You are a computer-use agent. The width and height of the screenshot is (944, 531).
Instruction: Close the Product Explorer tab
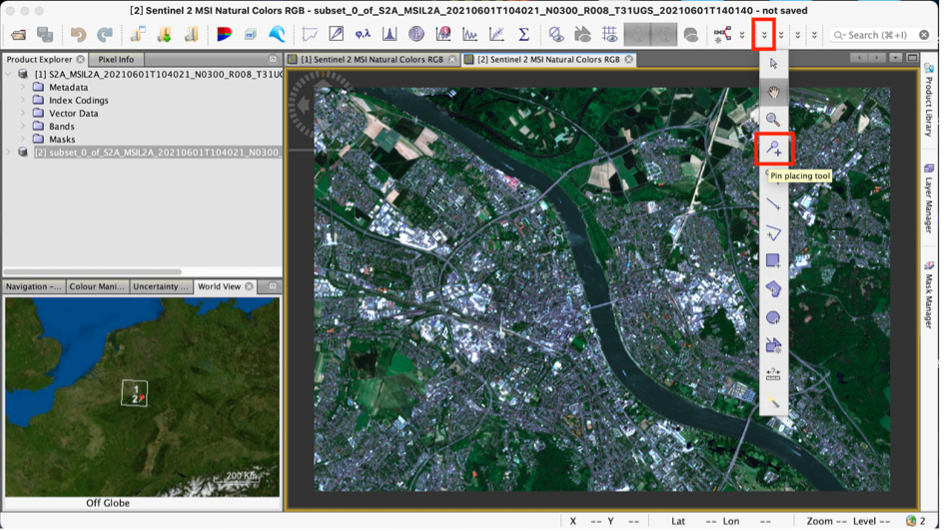pyautogui.click(x=81, y=59)
